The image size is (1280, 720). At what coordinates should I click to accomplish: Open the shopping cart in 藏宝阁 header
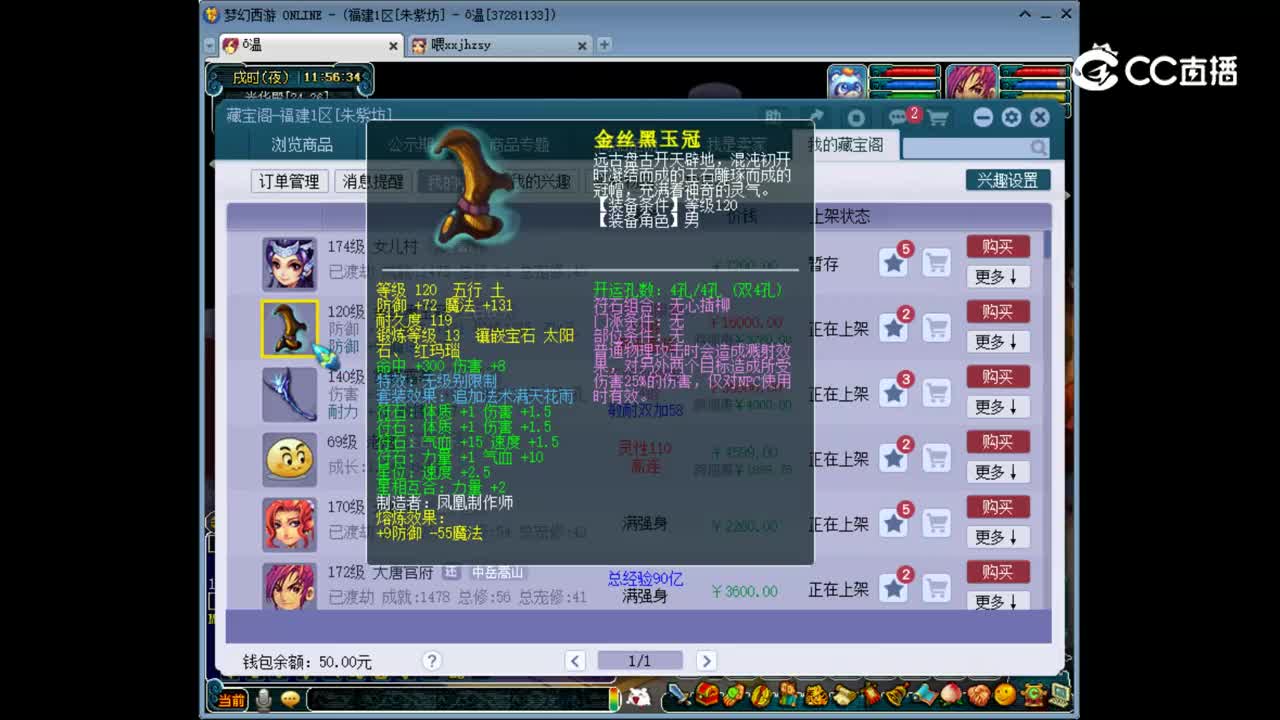(938, 117)
